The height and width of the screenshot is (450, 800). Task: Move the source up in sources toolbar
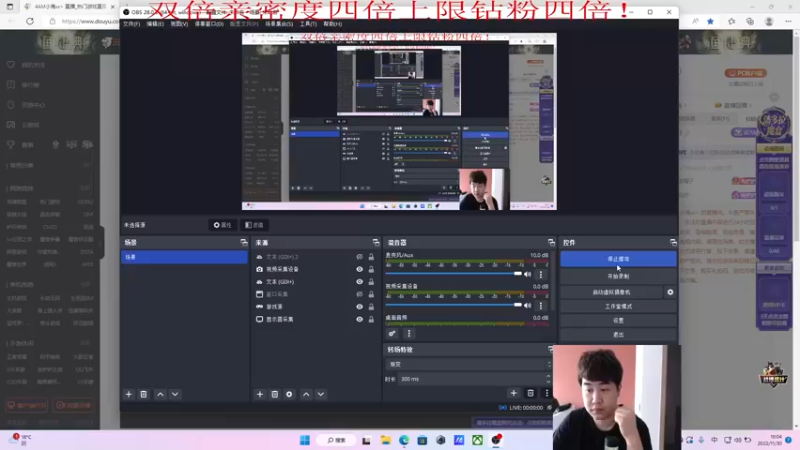306,394
